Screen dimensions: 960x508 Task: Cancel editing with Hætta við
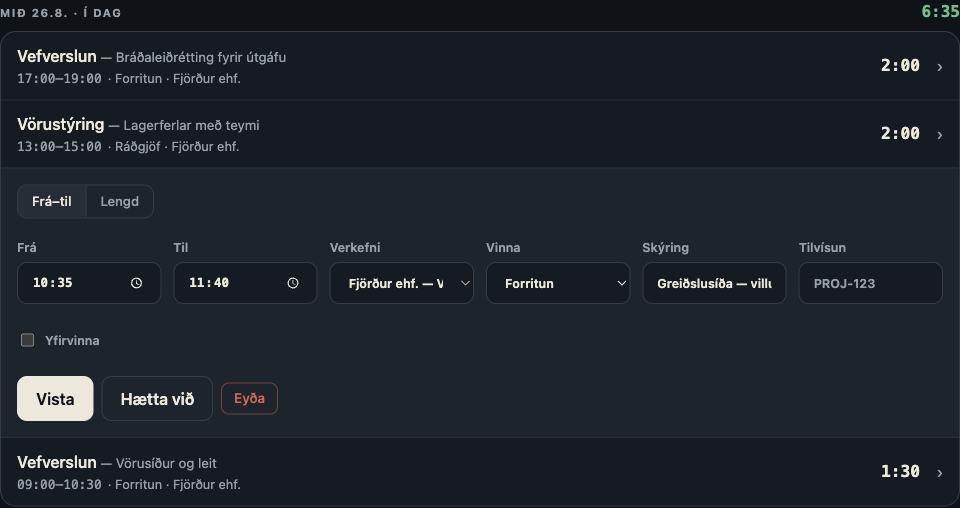pos(157,398)
